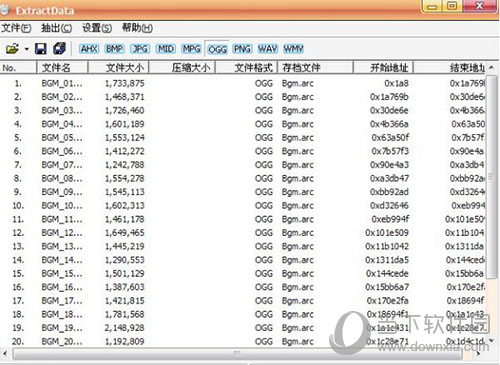Screen dimensions: 500x365
Task: Click start address 0x101e509
Action: click(387, 233)
